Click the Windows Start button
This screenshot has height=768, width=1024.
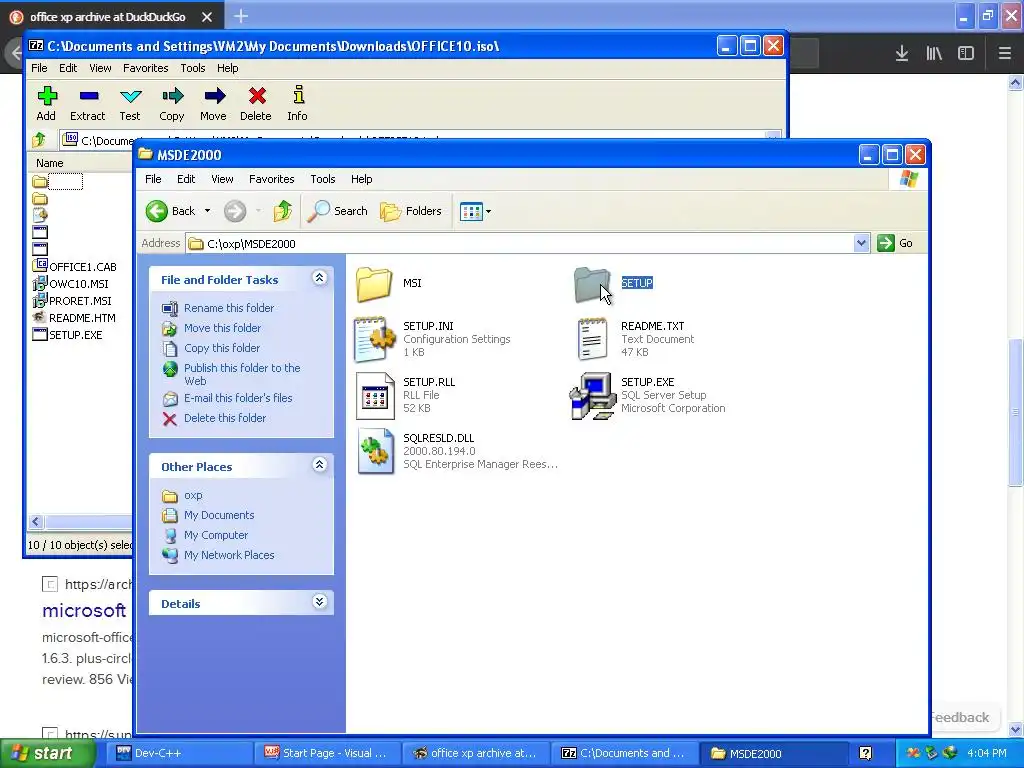46,753
